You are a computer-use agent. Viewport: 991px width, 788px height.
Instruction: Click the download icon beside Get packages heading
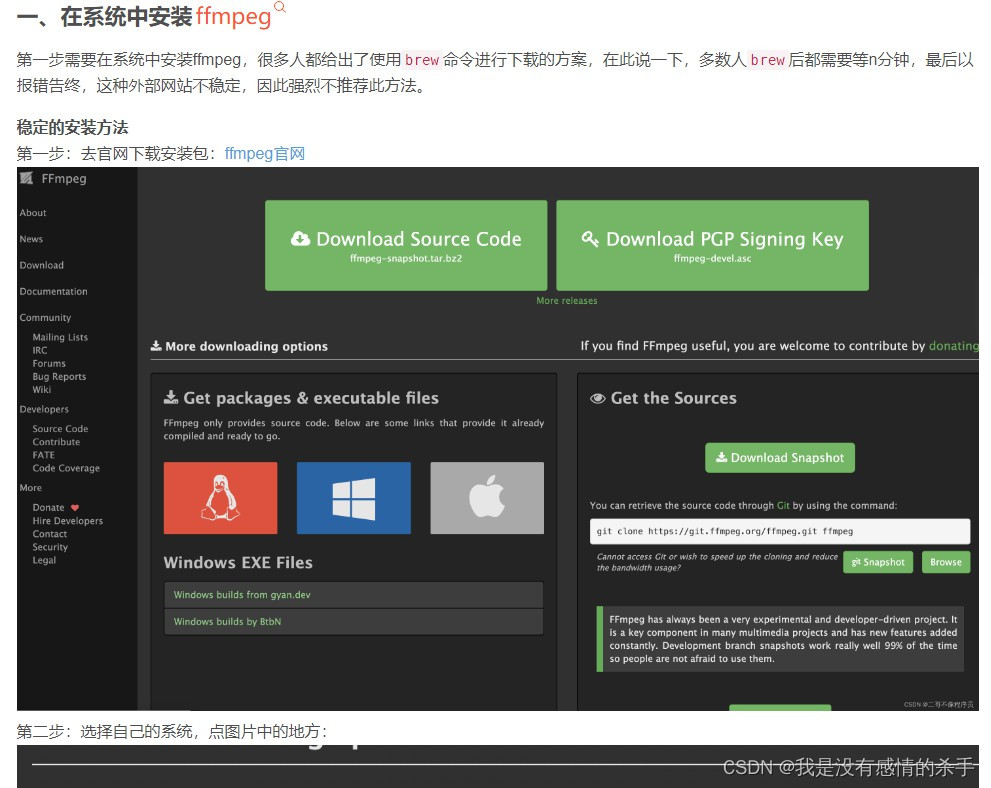171,397
